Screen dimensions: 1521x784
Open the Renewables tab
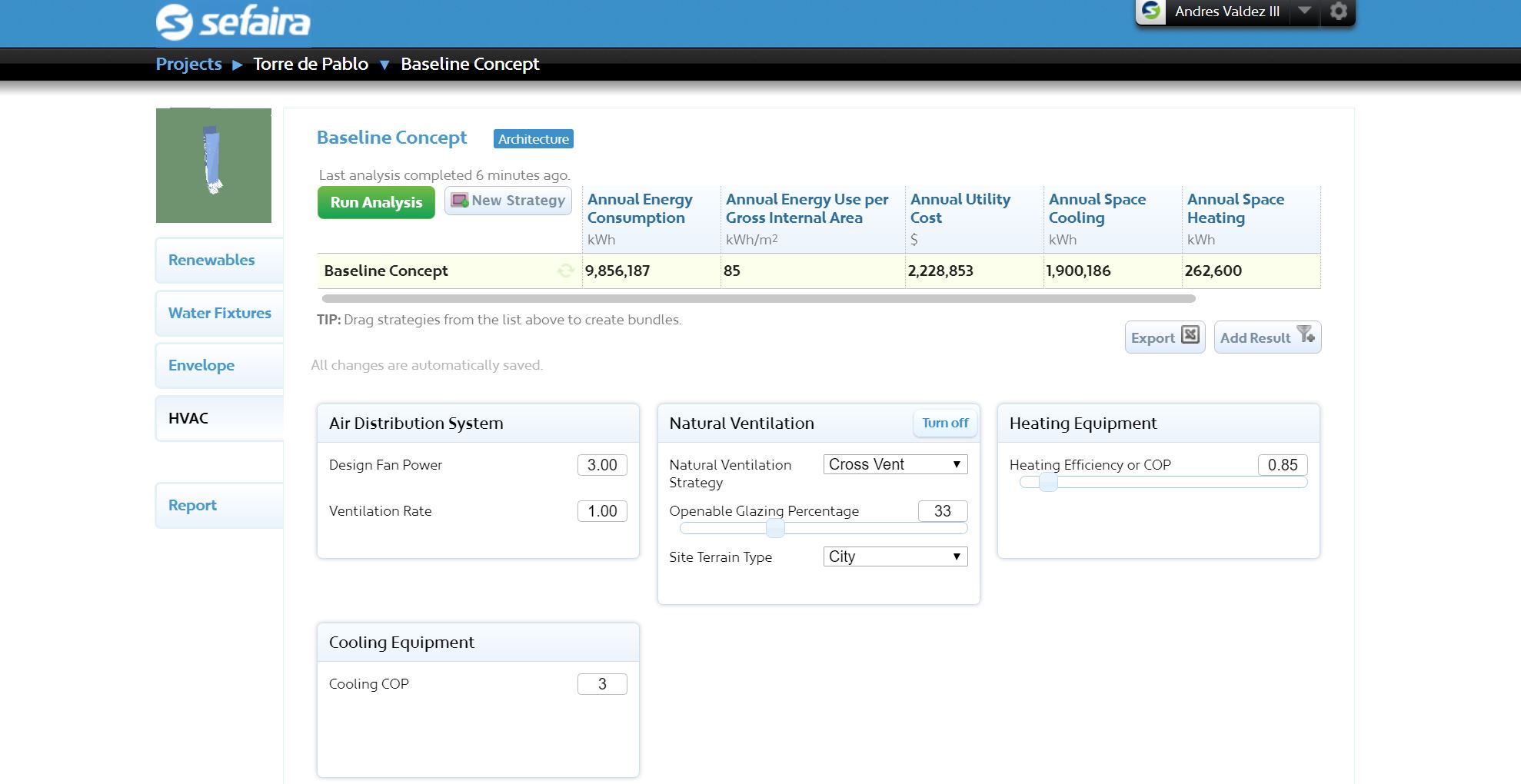tap(211, 260)
